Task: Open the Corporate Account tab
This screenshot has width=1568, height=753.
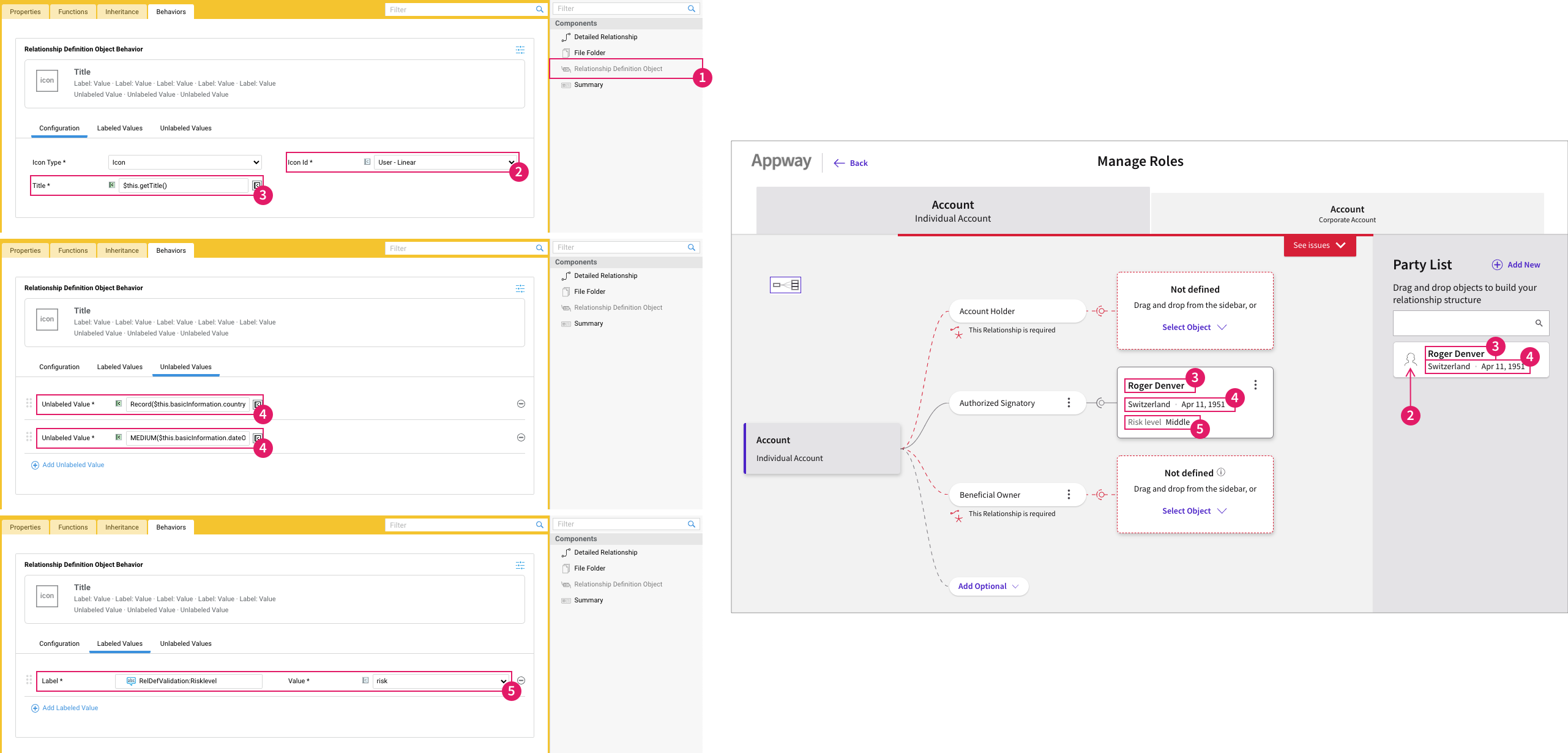Action: (x=1346, y=214)
